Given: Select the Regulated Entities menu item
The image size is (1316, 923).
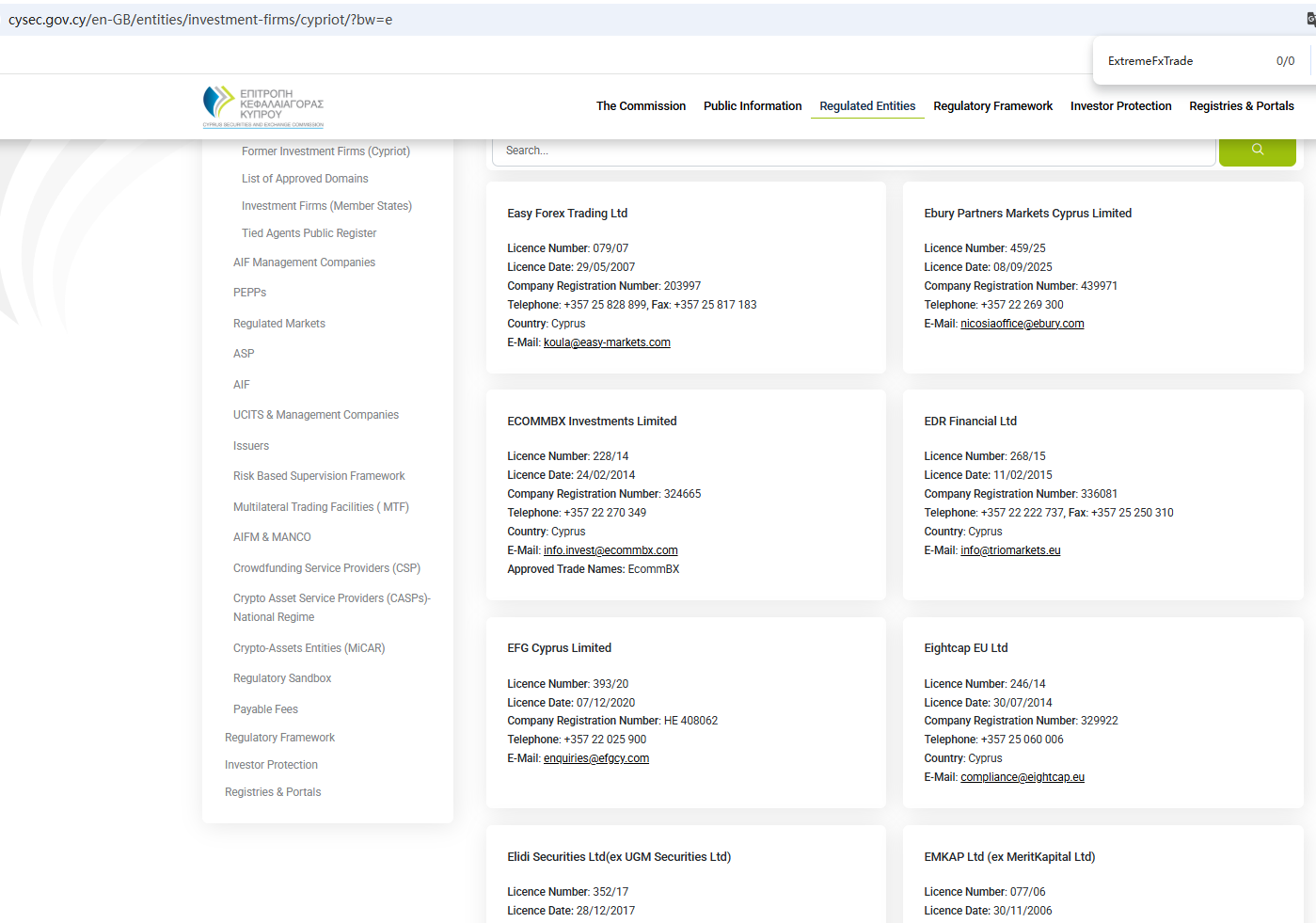Looking at the screenshot, I should click(x=867, y=106).
